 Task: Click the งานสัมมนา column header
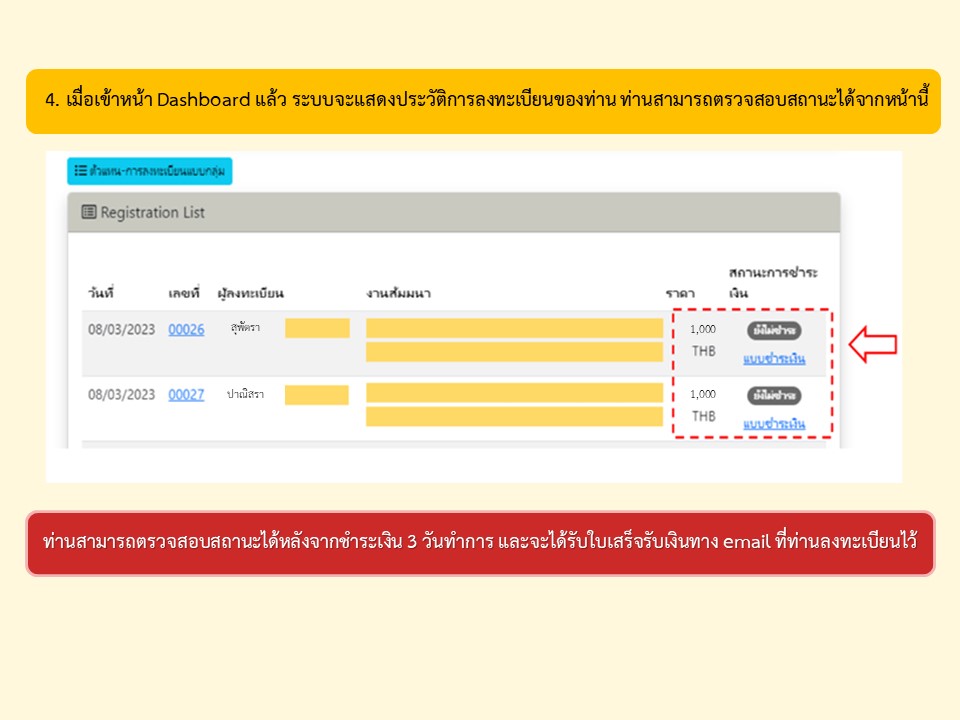(398, 293)
